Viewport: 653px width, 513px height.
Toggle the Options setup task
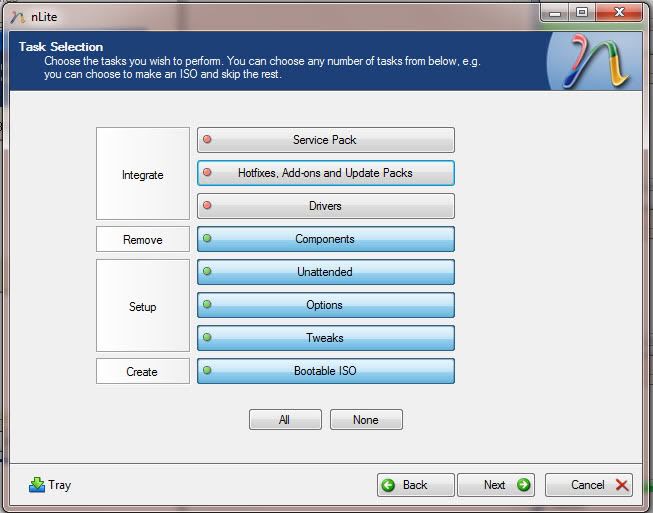click(326, 305)
